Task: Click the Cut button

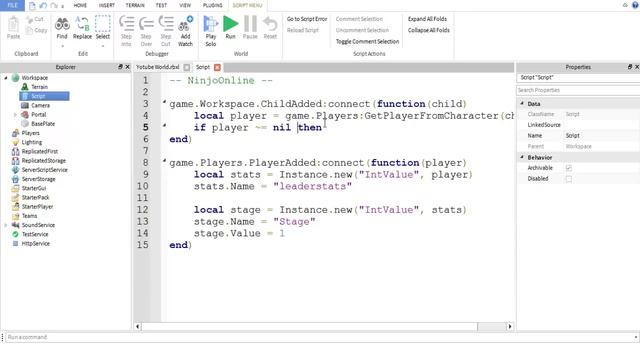Action: click(35, 19)
